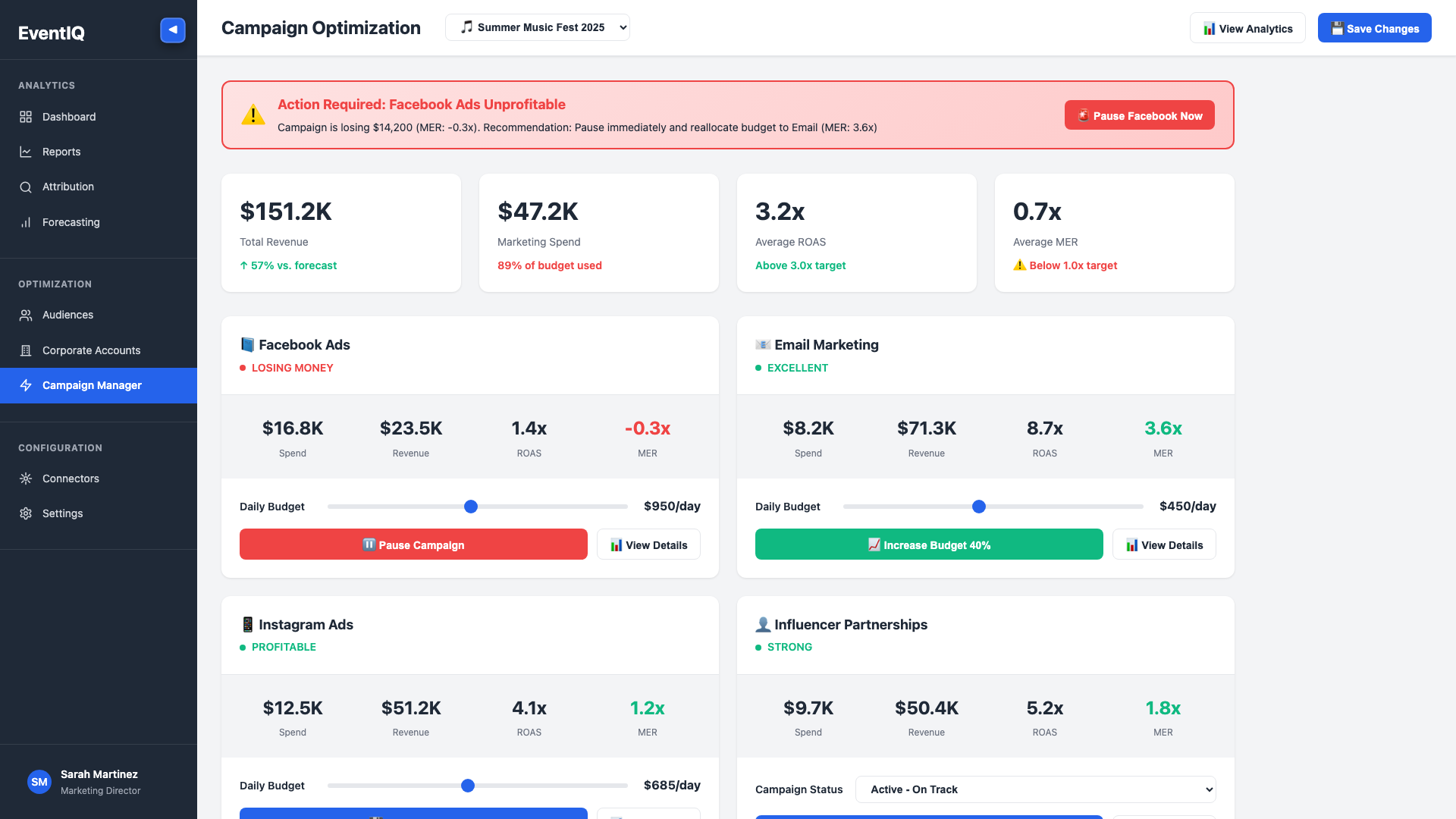The width and height of the screenshot is (1456, 819).
Task: Open Settings via the gear icon
Action: point(25,513)
